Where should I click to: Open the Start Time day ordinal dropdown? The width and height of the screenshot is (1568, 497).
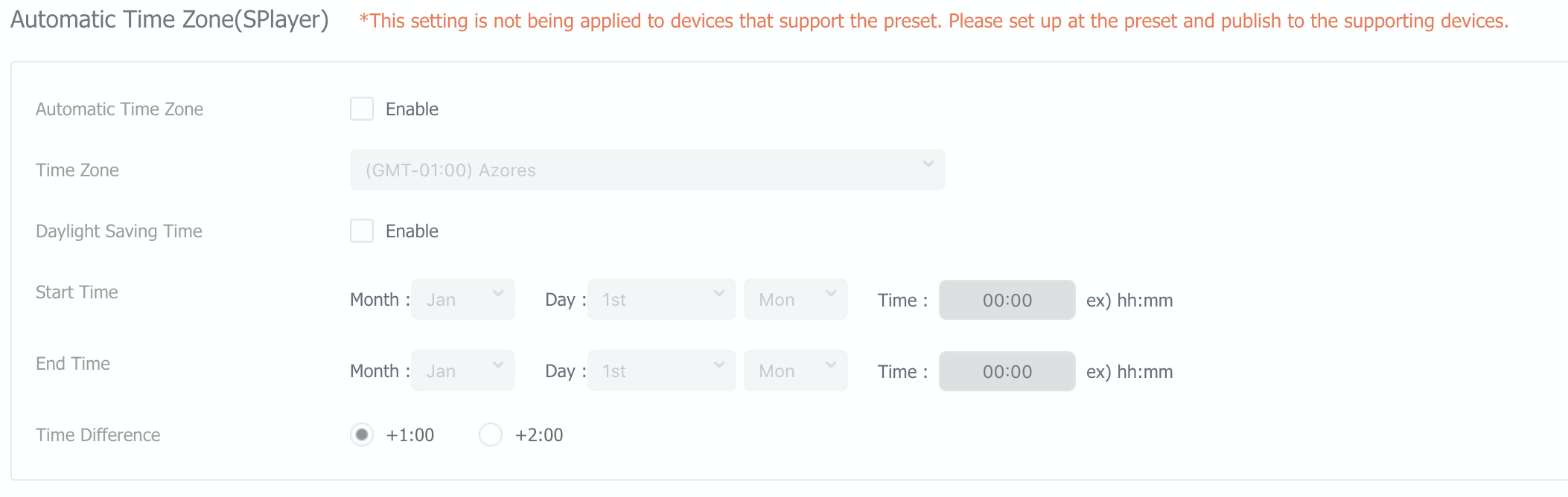661,299
